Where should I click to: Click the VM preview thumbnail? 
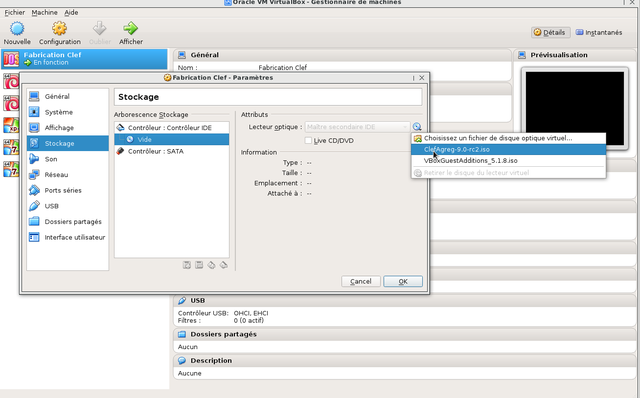pyautogui.click(x=575, y=109)
